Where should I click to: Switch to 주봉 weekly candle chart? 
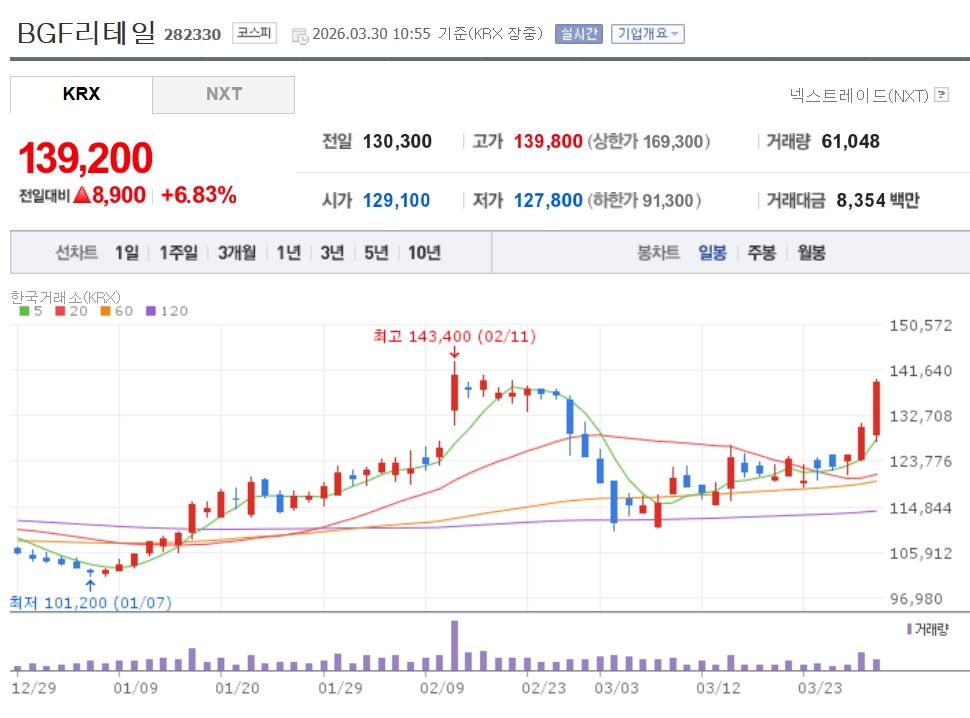(x=761, y=253)
